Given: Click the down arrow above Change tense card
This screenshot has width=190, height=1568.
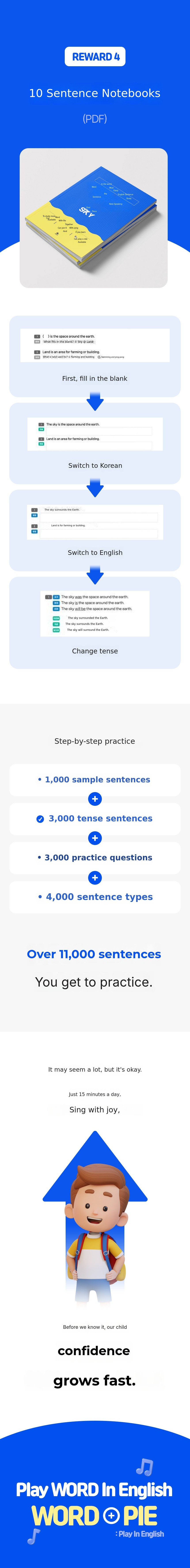Looking at the screenshot, I should point(95,575).
